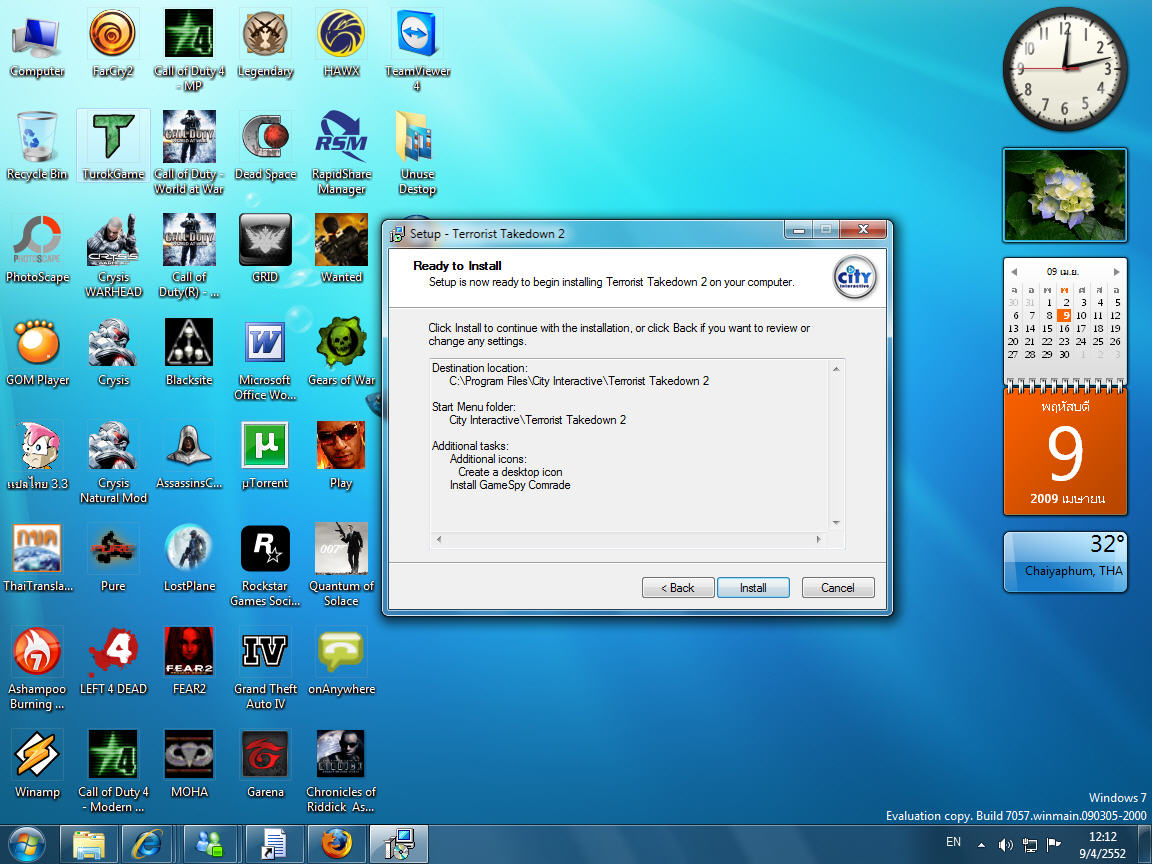
Task: Select the Grand Theft Auto IV icon
Action: click(265, 667)
